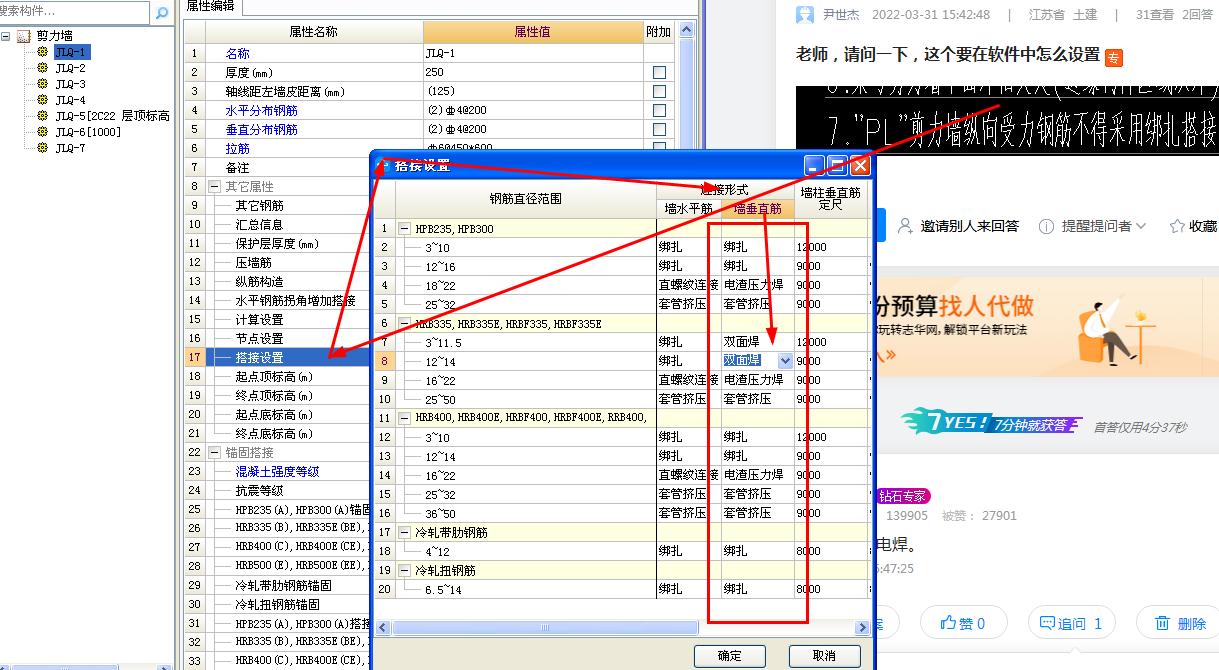
Task: Click into the 搜索构件 search field
Action: [75, 13]
